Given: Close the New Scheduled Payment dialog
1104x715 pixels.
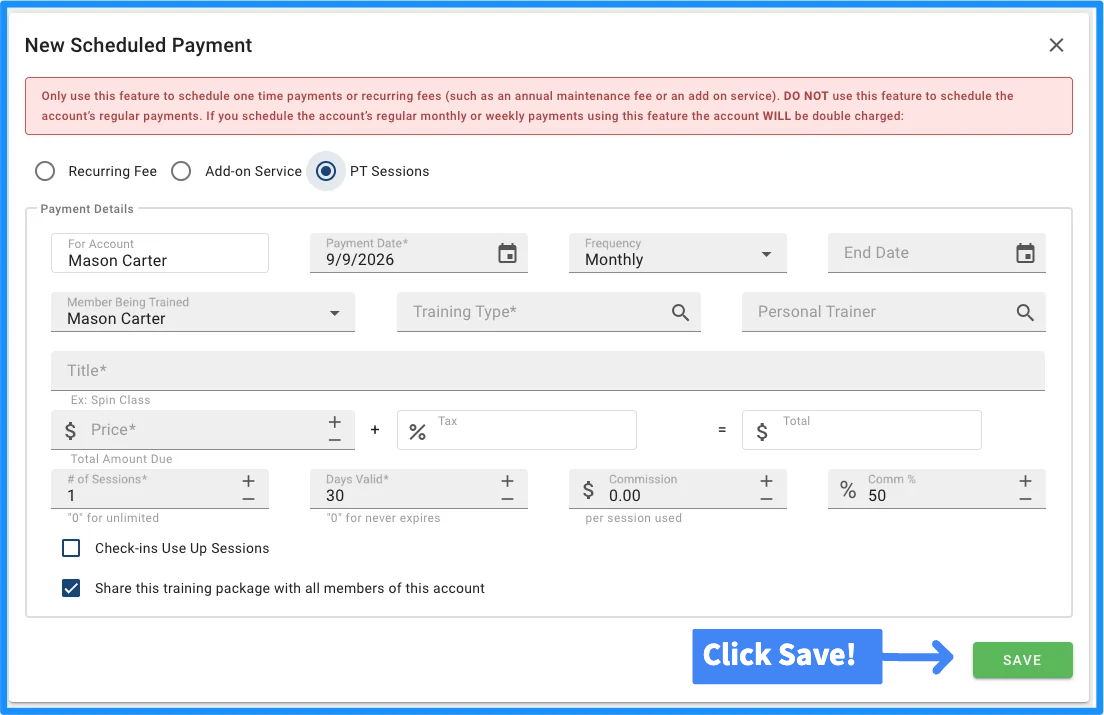Looking at the screenshot, I should coord(1056,45).
